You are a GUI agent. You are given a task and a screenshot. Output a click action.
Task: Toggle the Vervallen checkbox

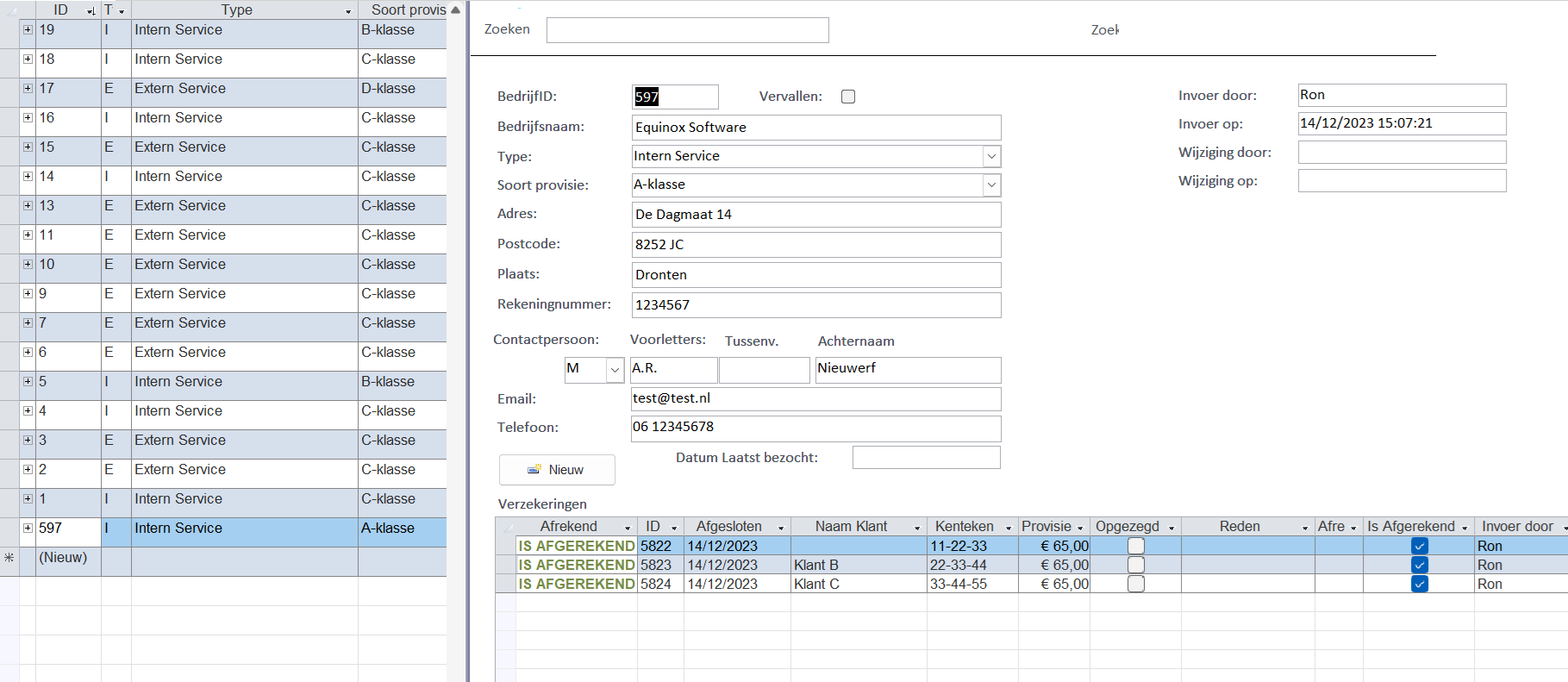(x=848, y=97)
